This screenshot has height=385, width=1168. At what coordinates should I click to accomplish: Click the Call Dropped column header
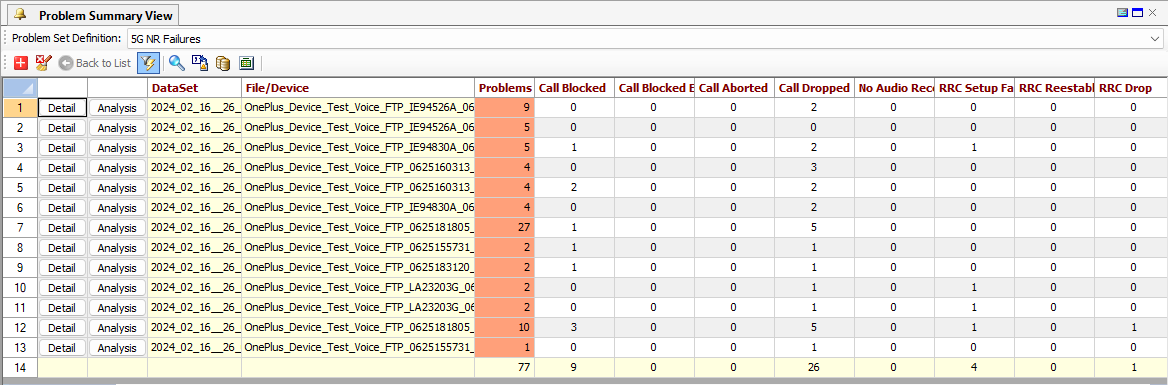click(814, 88)
